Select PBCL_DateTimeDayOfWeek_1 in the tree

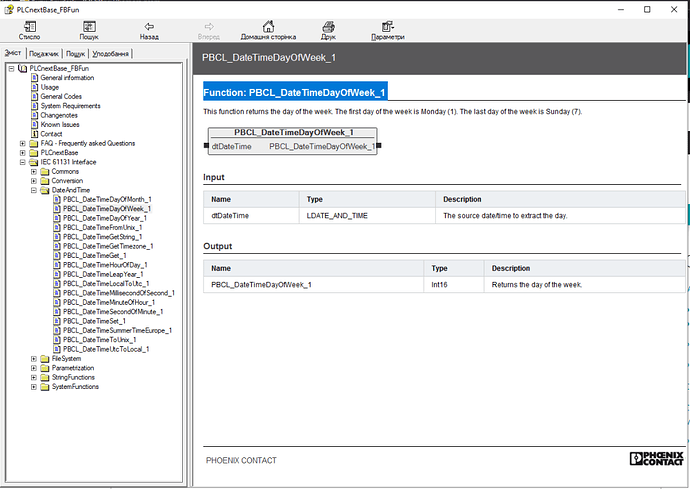click(x=106, y=209)
